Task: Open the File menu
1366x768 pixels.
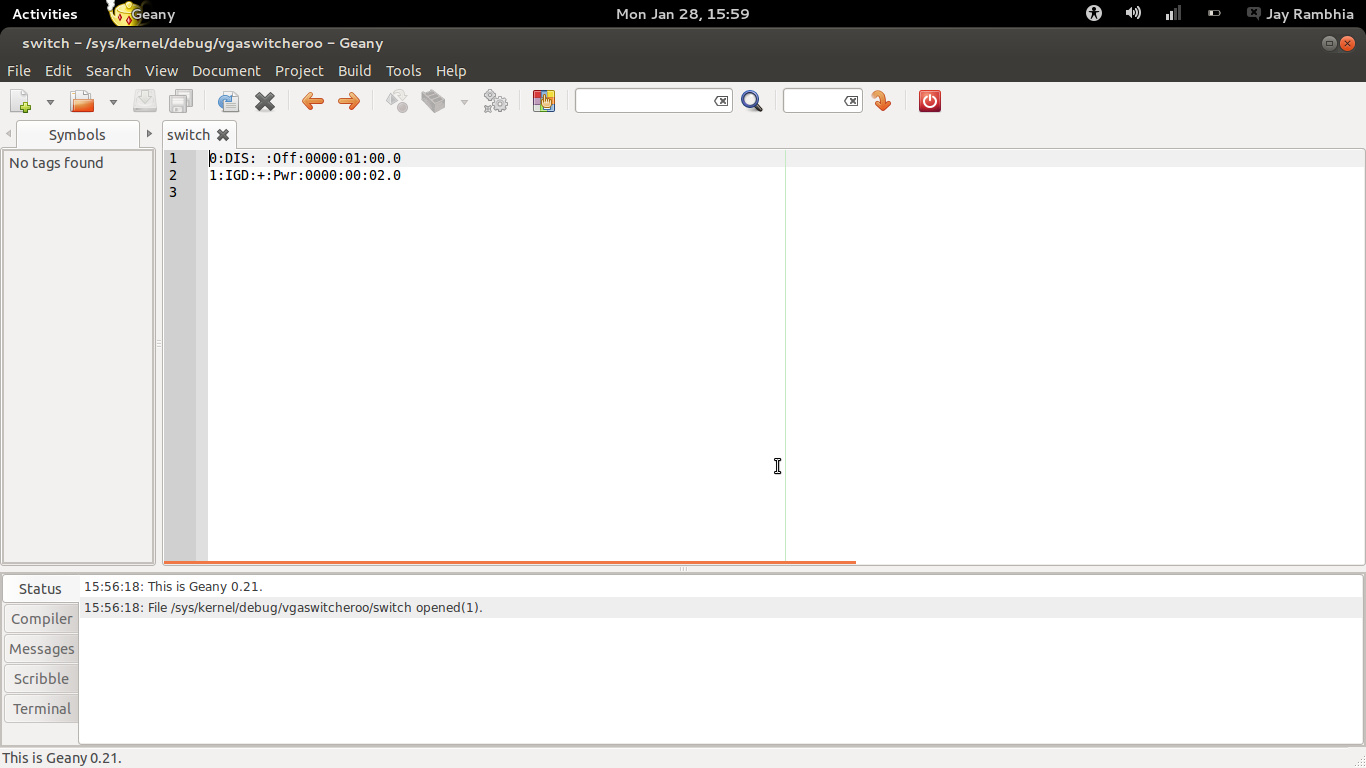Action: pyautogui.click(x=19, y=71)
